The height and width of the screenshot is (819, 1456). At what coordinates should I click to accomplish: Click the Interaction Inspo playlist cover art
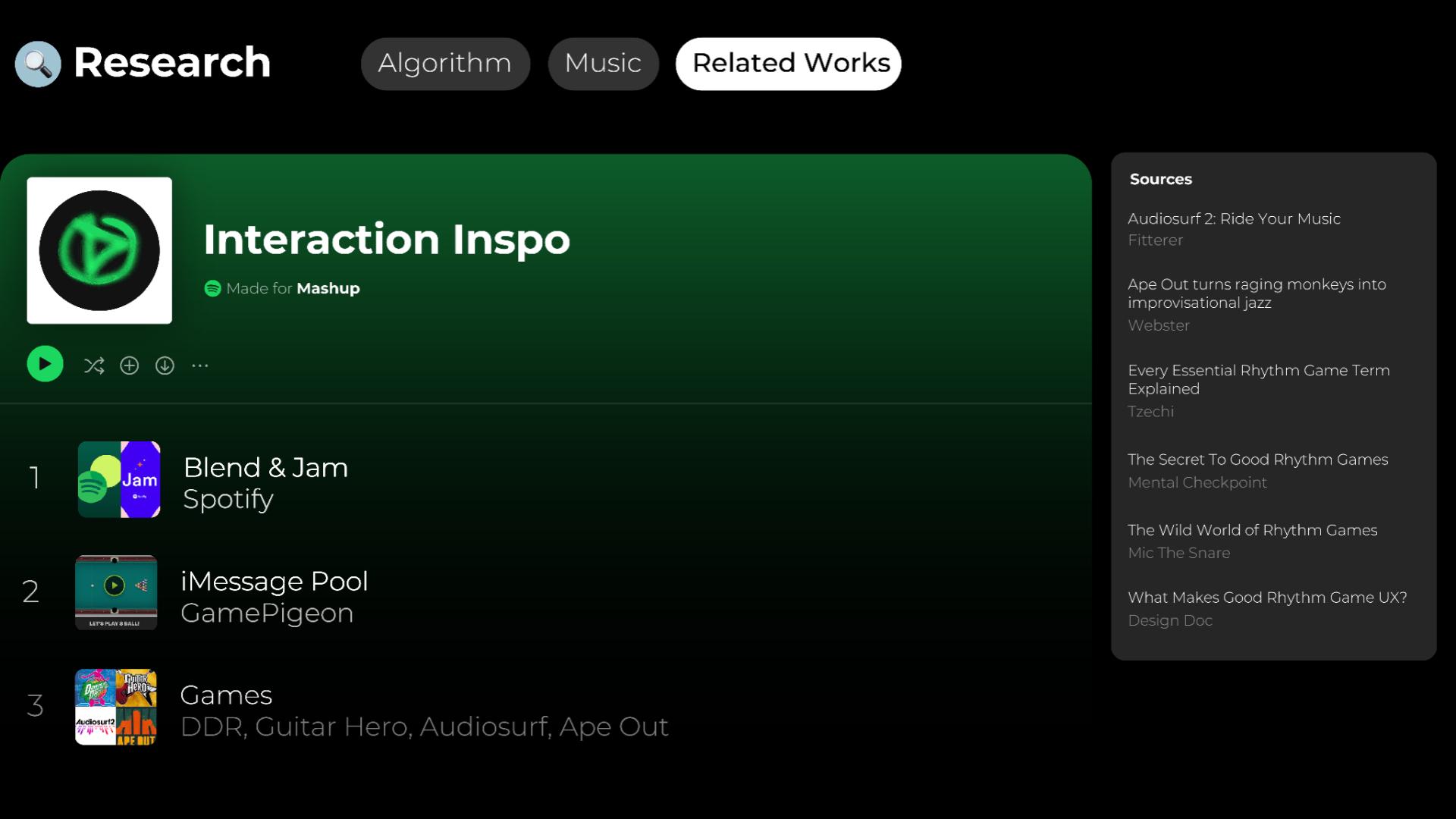tap(99, 250)
